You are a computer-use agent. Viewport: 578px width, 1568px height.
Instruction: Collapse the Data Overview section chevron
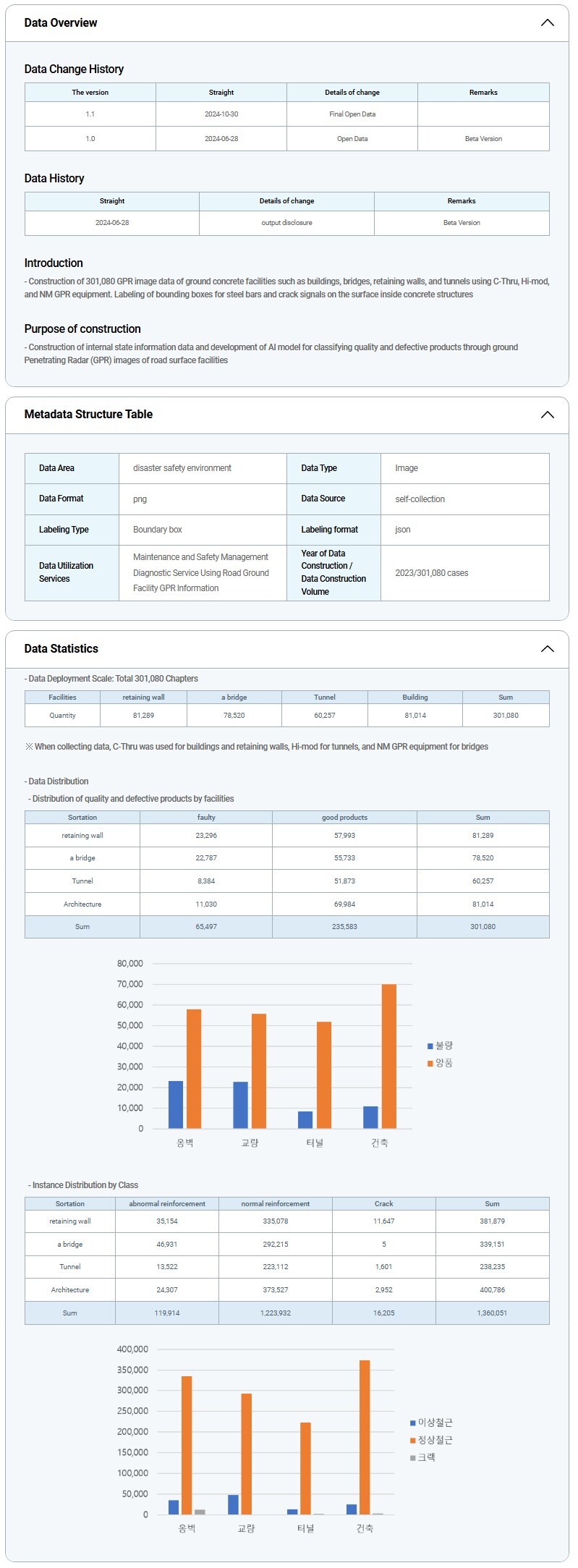(547, 23)
